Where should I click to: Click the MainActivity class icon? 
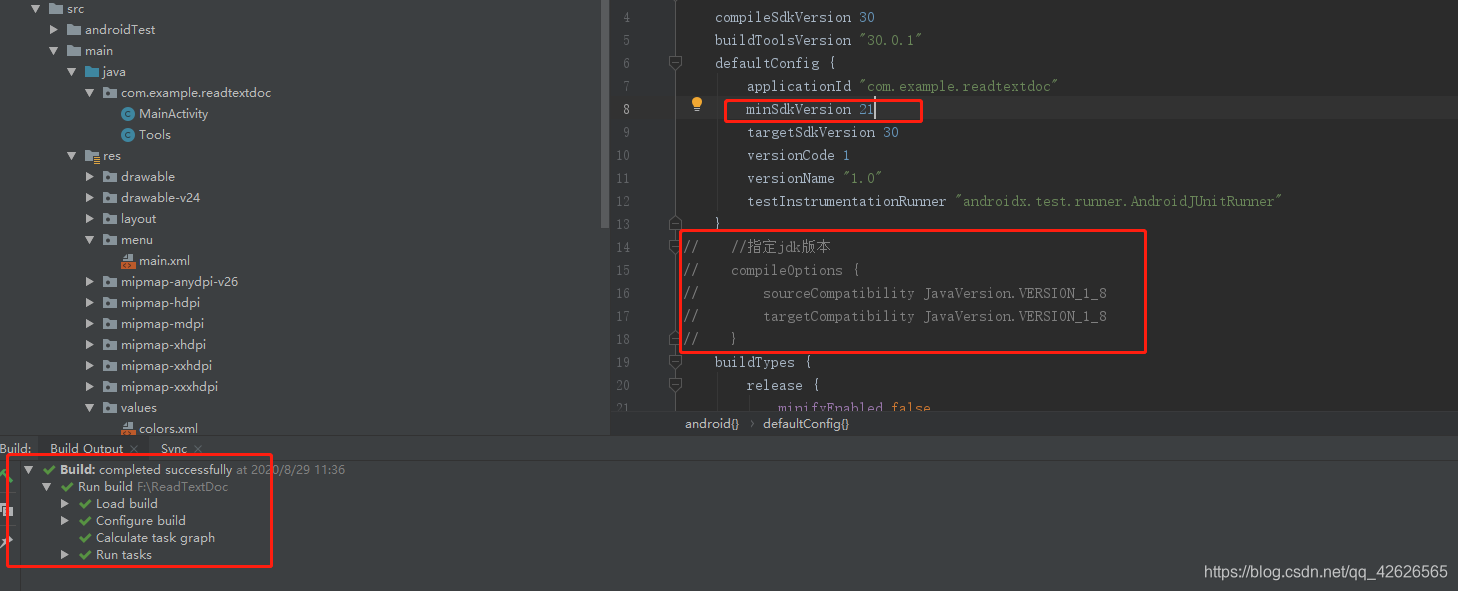[127, 114]
